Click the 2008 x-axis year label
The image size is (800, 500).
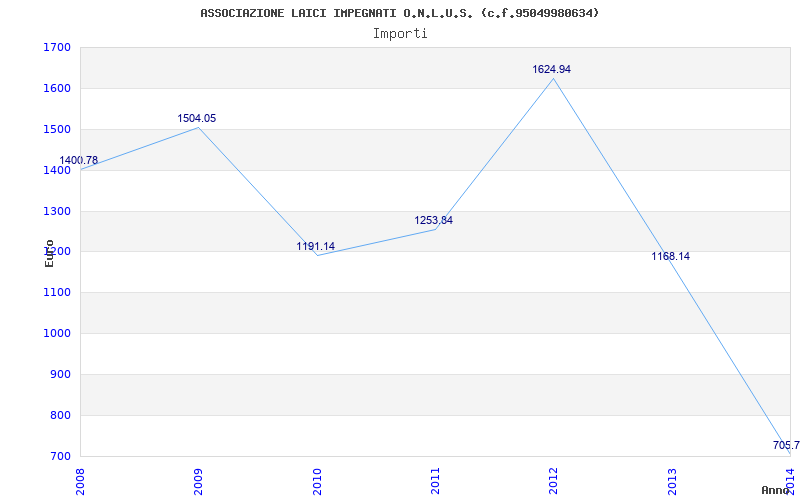(x=81, y=482)
